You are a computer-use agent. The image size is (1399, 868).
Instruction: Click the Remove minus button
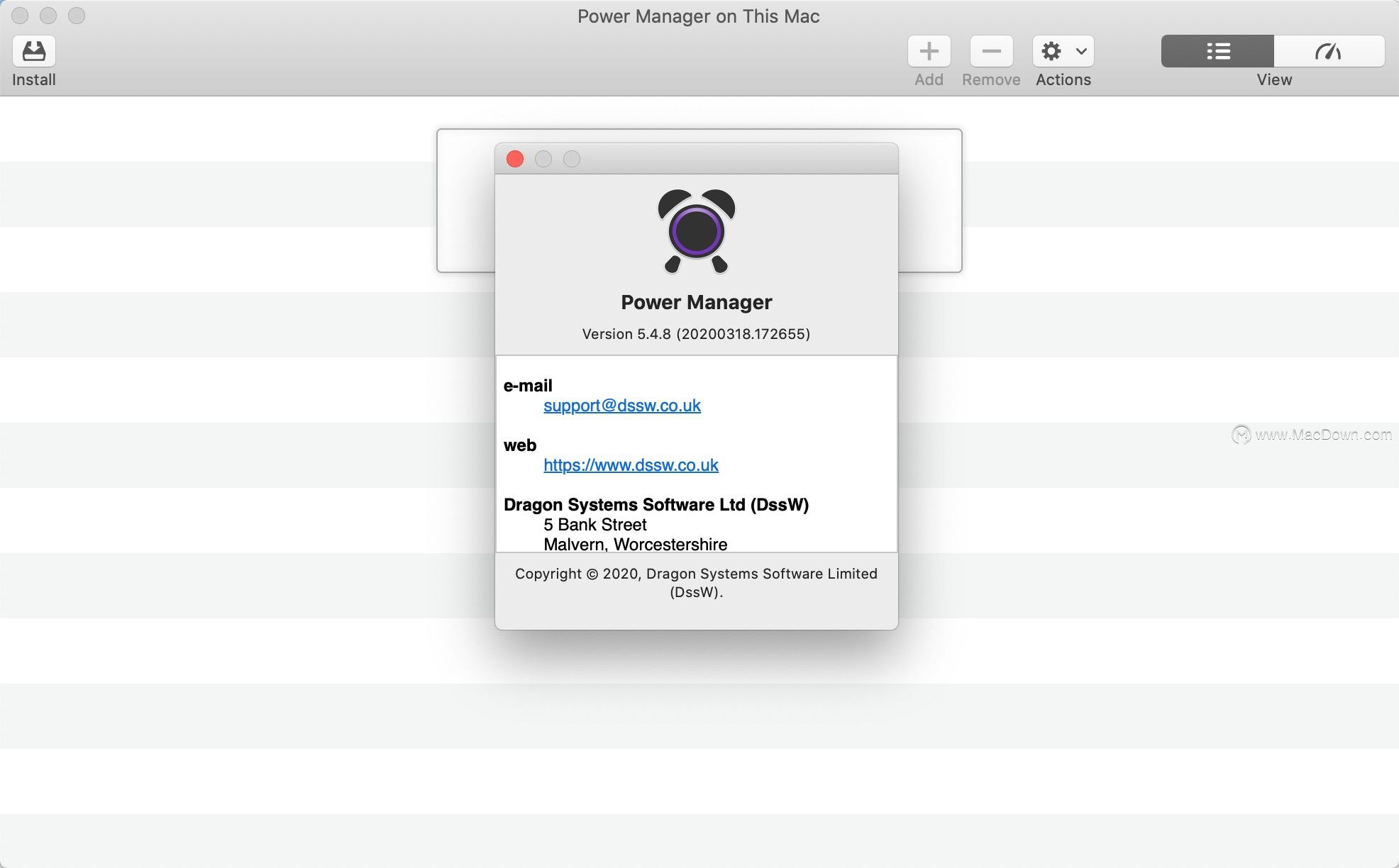coord(991,51)
